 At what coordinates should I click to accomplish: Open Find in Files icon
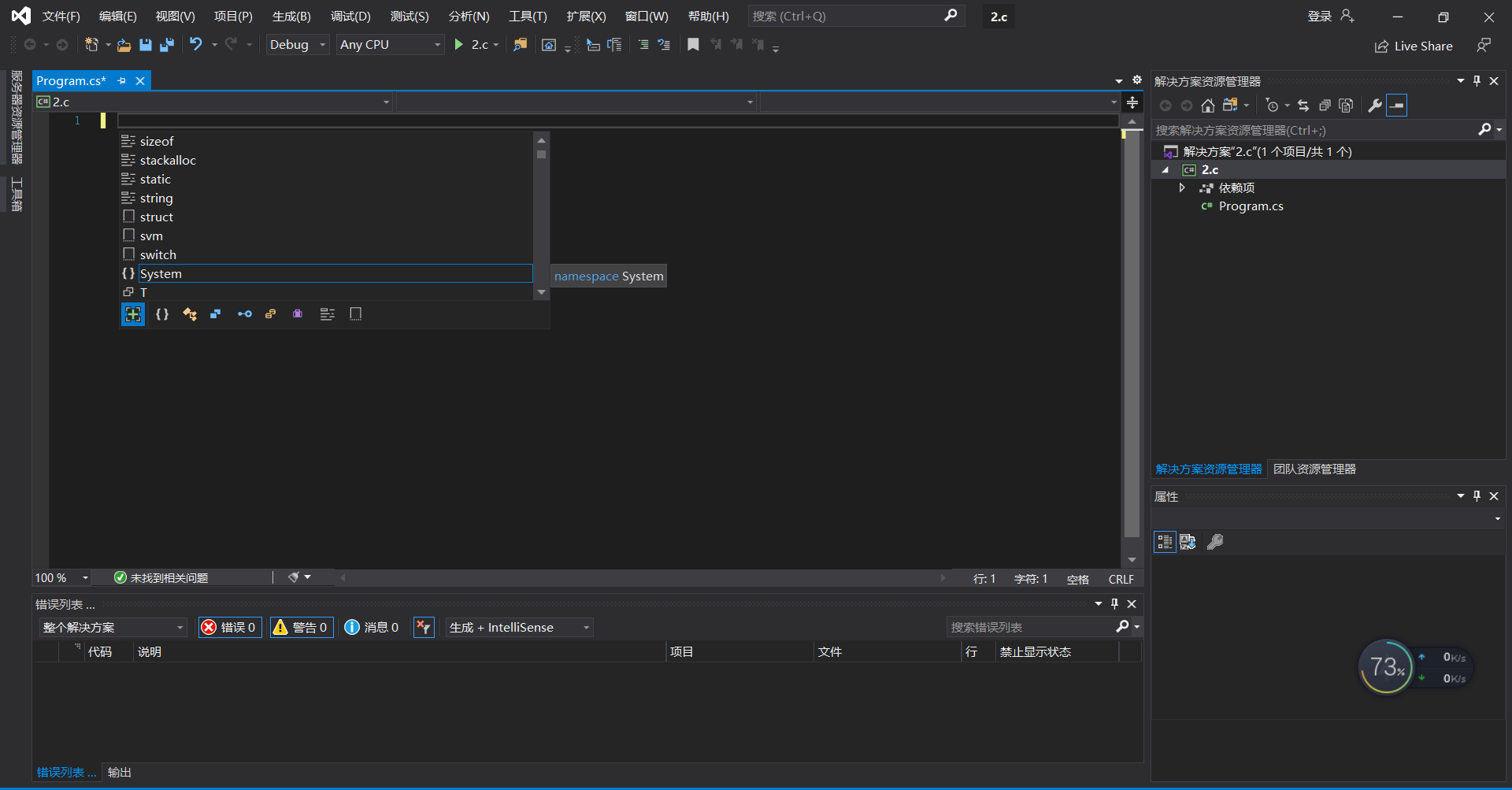point(520,45)
